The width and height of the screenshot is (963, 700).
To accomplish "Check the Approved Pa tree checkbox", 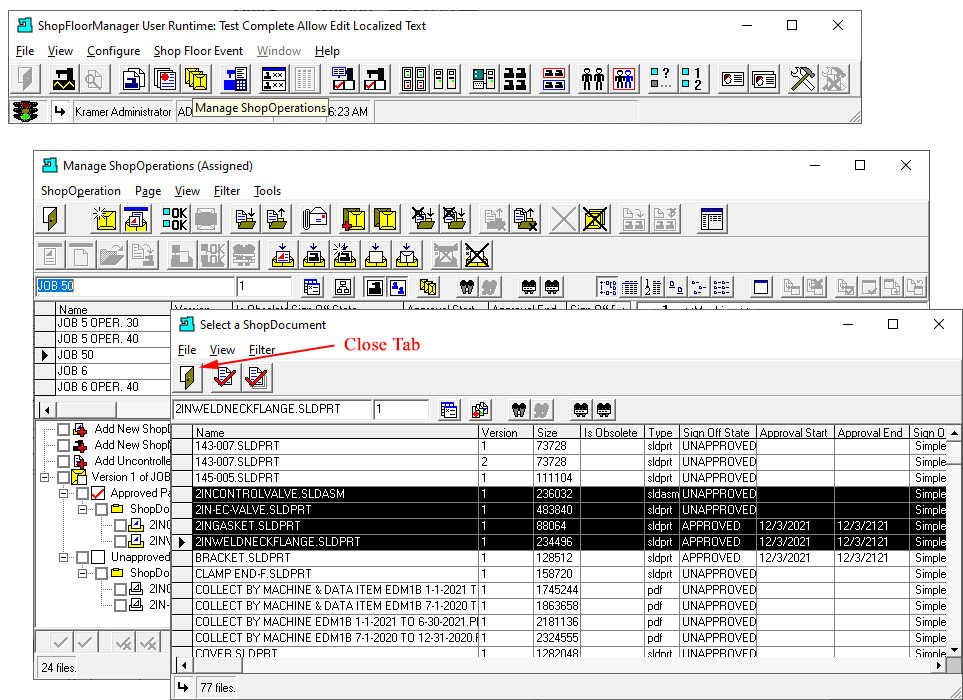I will [x=82, y=493].
